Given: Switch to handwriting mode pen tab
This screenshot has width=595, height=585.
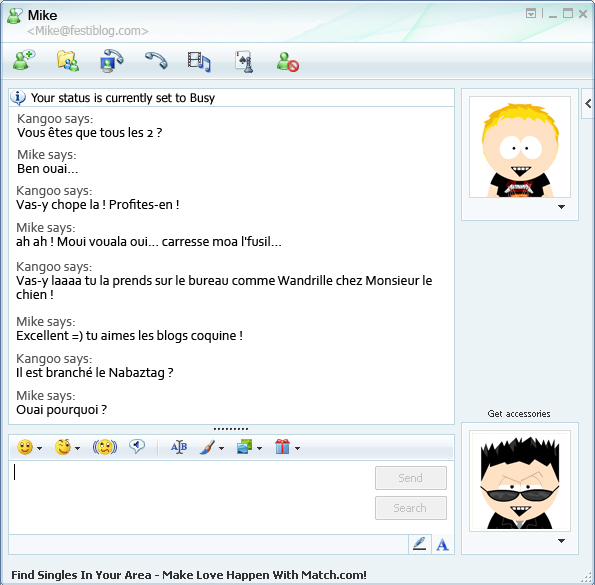Looking at the screenshot, I should tap(420, 545).
